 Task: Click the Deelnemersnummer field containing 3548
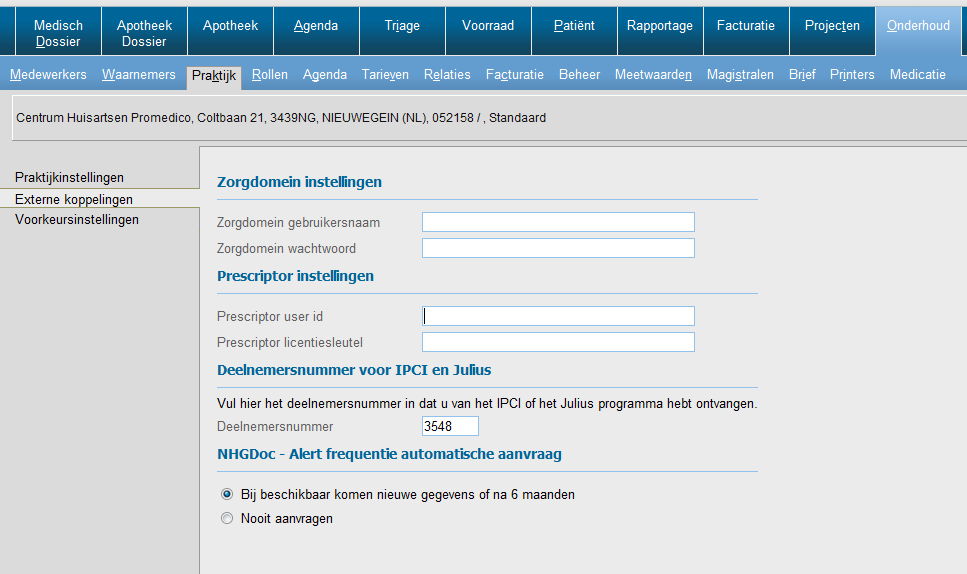[x=450, y=426]
